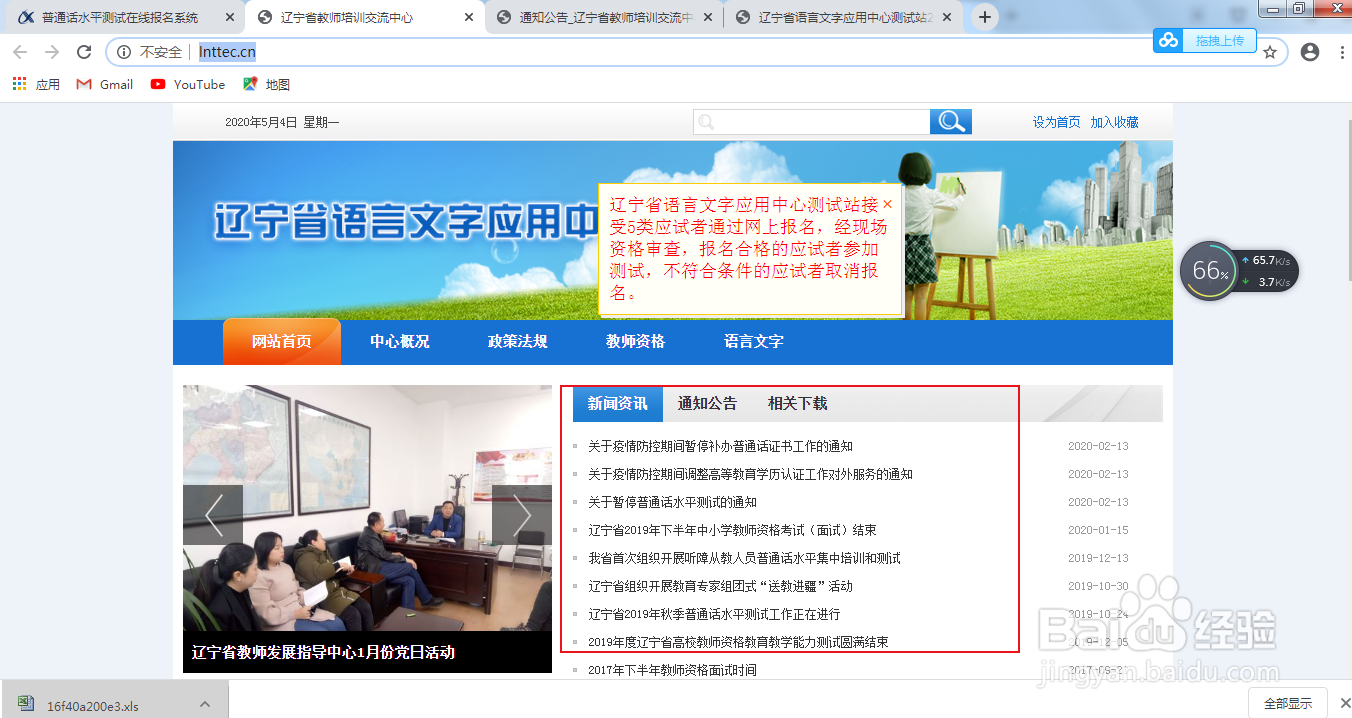Close the 辽宁省教师培训交流中心 tab
This screenshot has height=718, width=1352.
point(469,18)
